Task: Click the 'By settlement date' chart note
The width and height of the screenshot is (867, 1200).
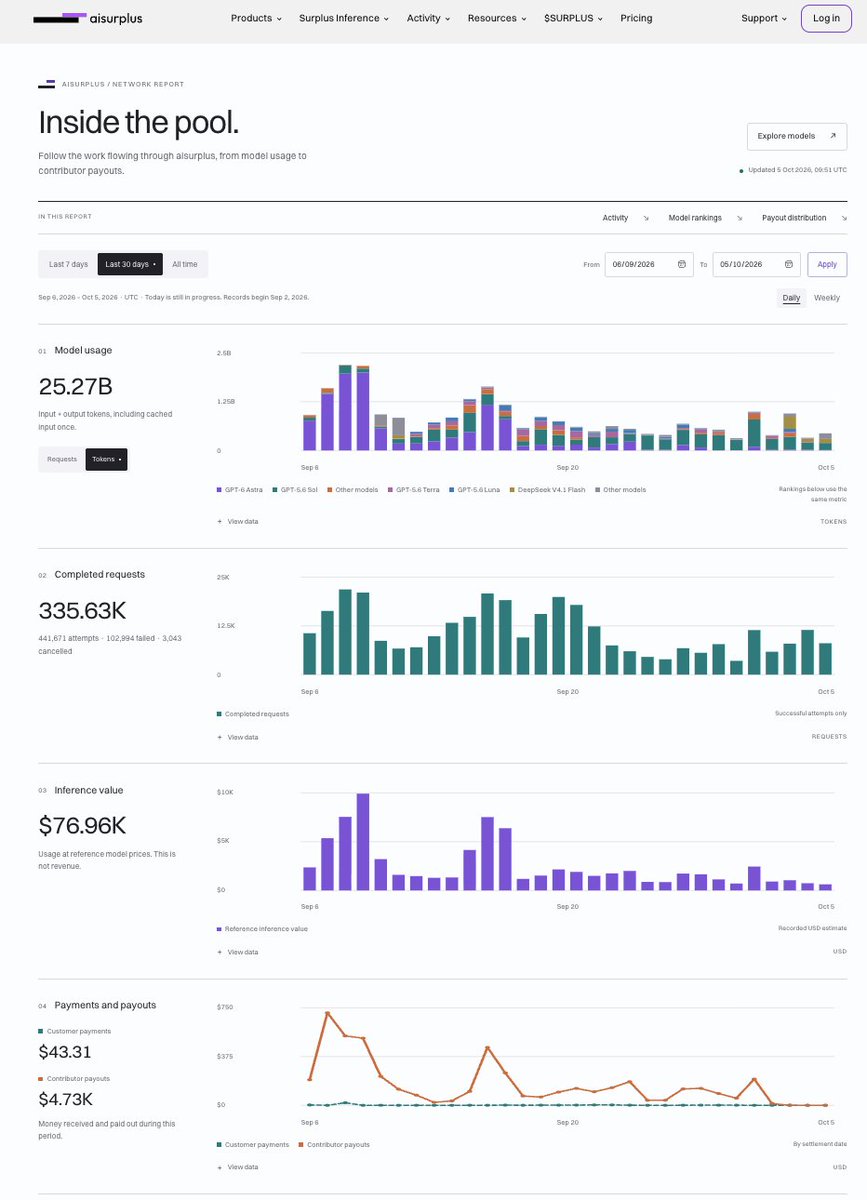Action: [x=819, y=1144]
